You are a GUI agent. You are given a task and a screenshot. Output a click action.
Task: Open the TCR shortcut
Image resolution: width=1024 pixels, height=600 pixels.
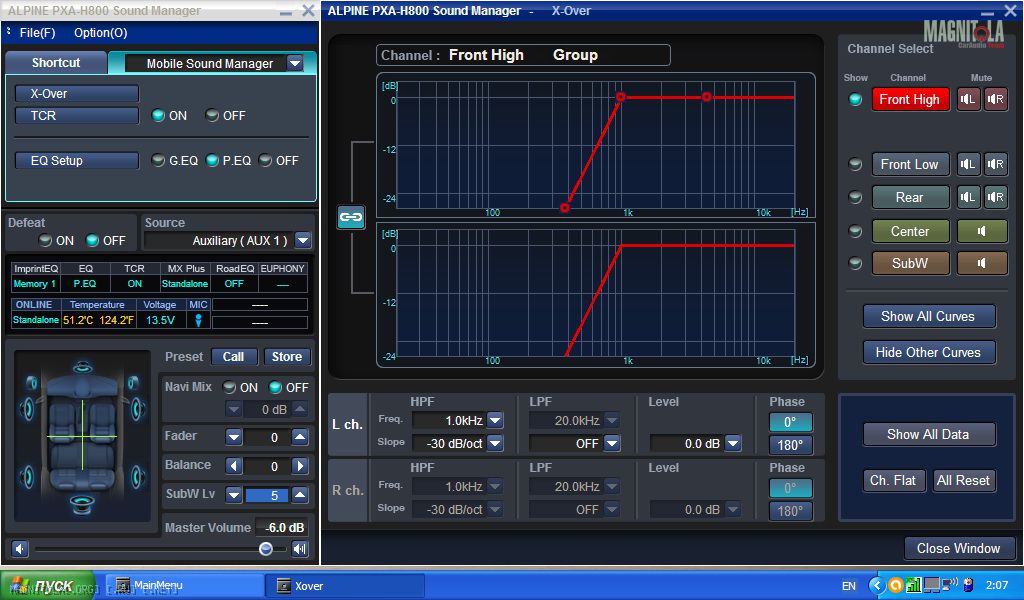tap(76, 116)
